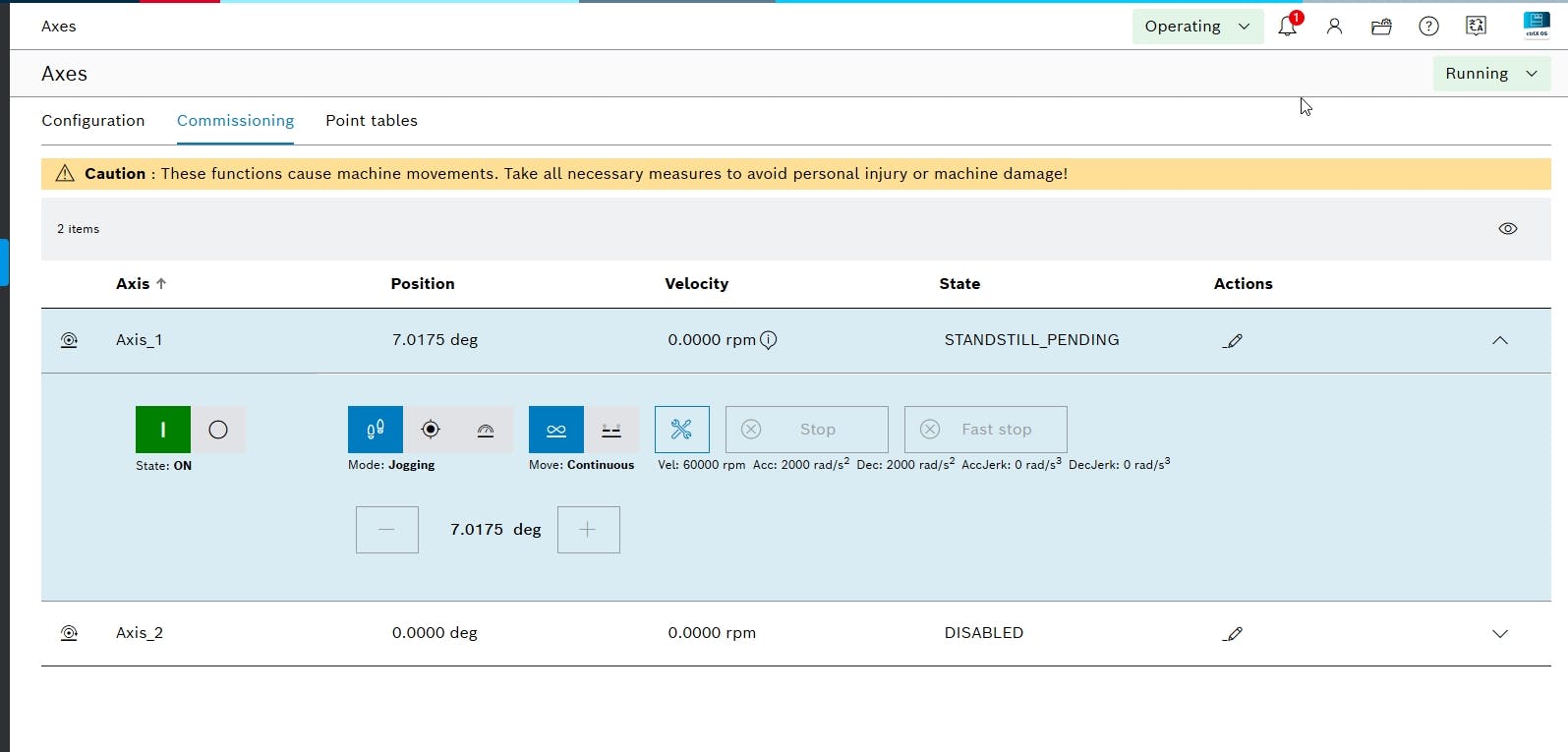The height and width of the screenshot is (752, 1568).
Task: Edit Axis_2 with the pencil icon
Action: click(1233, 633)
